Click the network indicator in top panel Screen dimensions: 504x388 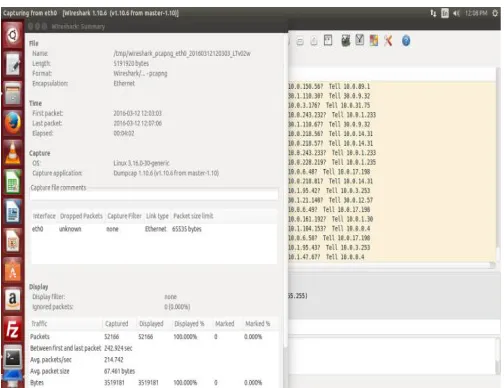tap(433, 13)
